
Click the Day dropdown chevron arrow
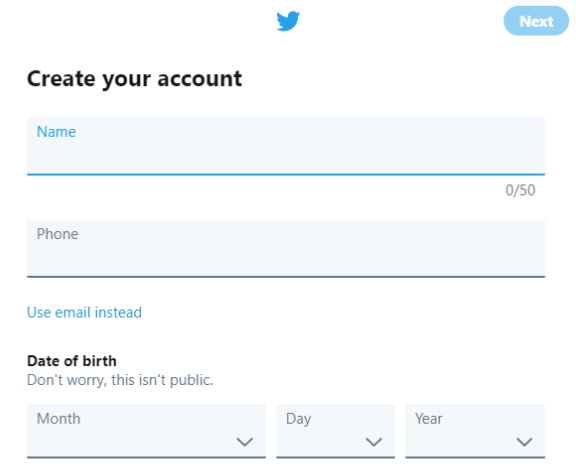point(374,442)
